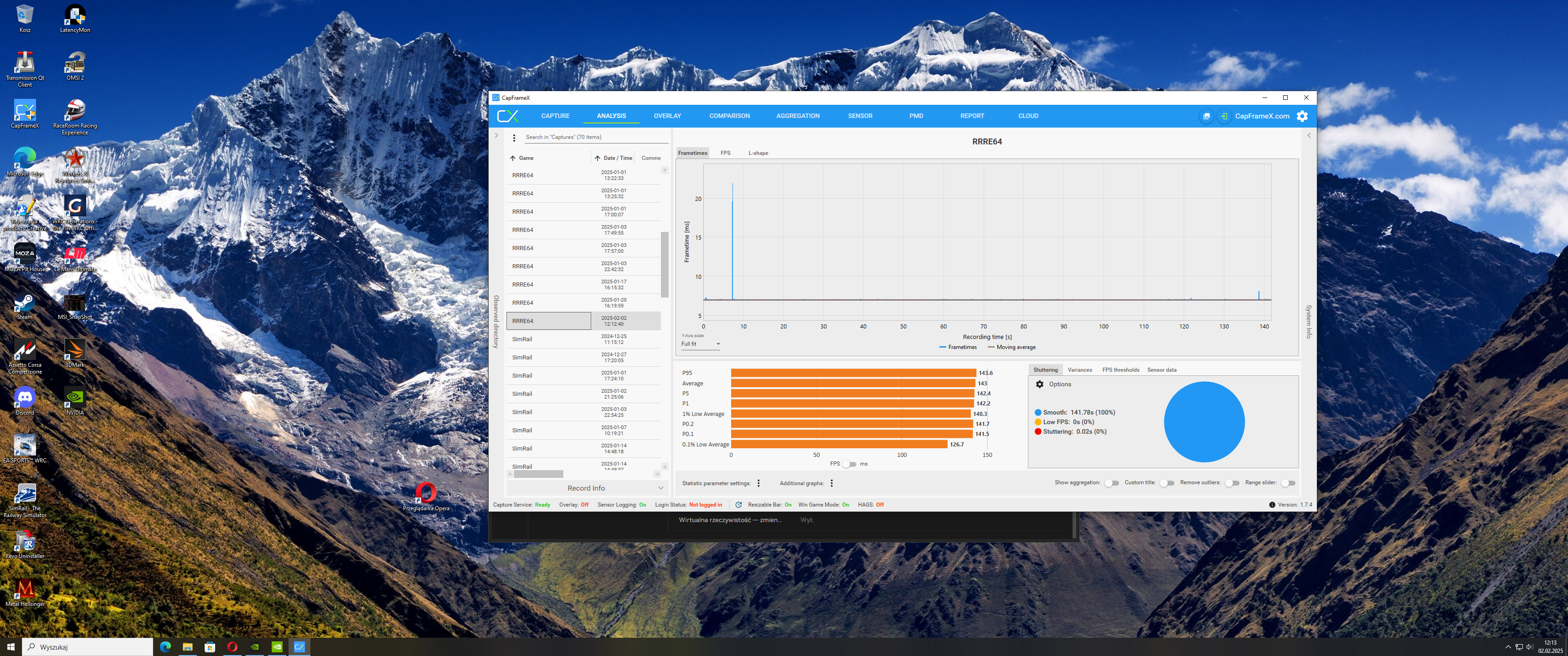Open Statistic parameter settings three-dot menu
The height and width of the screenshot is (656, 1568).
(x=758, y=483)
